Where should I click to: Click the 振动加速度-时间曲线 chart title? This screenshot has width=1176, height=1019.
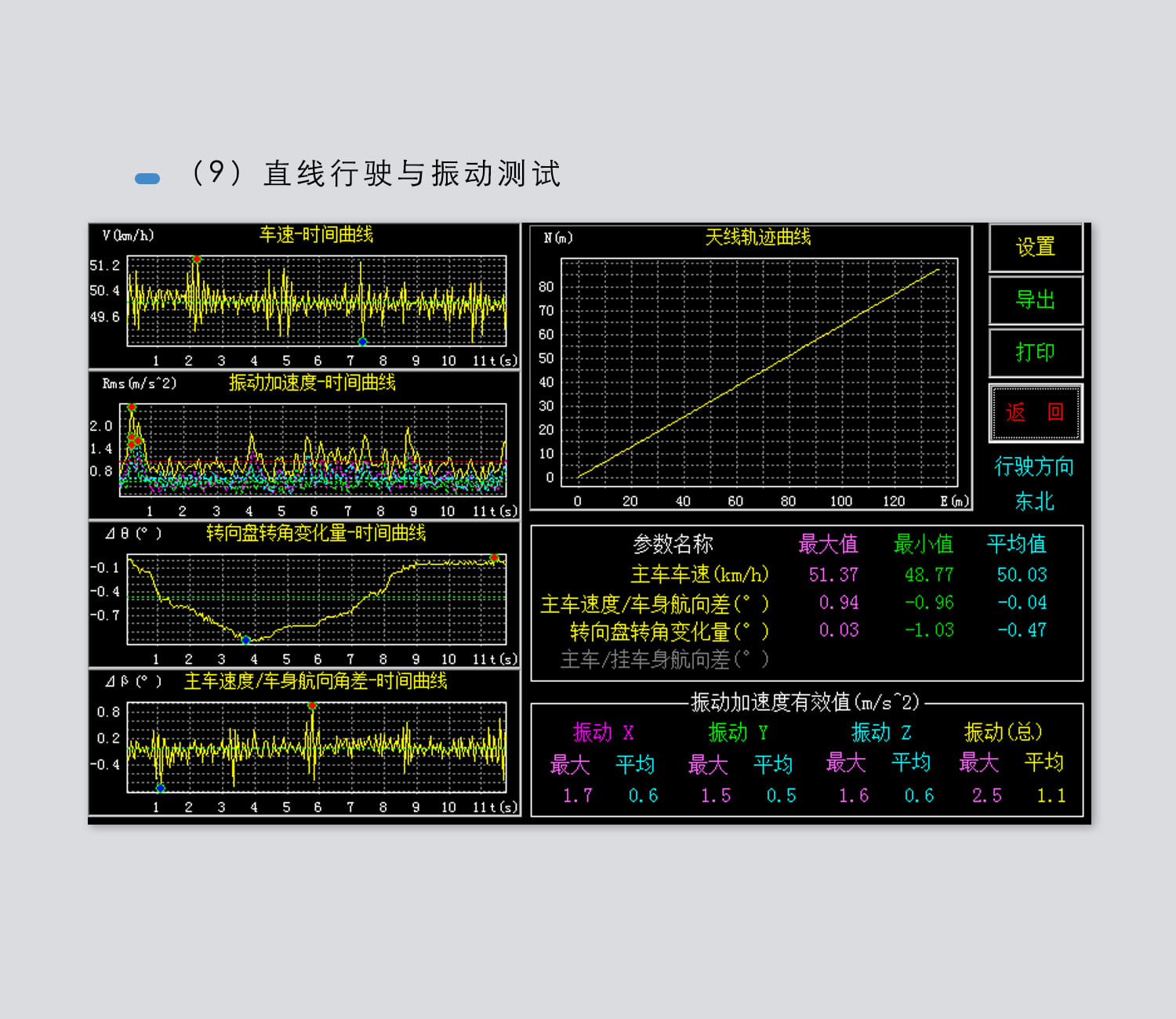[312, 383]
